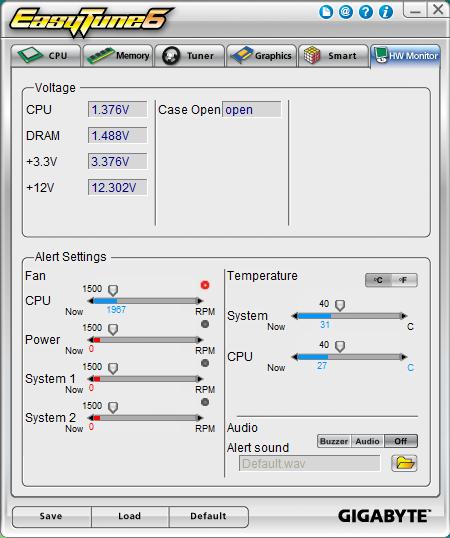Turn alert sound Off
The width and height of the screenshot is (450, 538).
coord(401,441)
